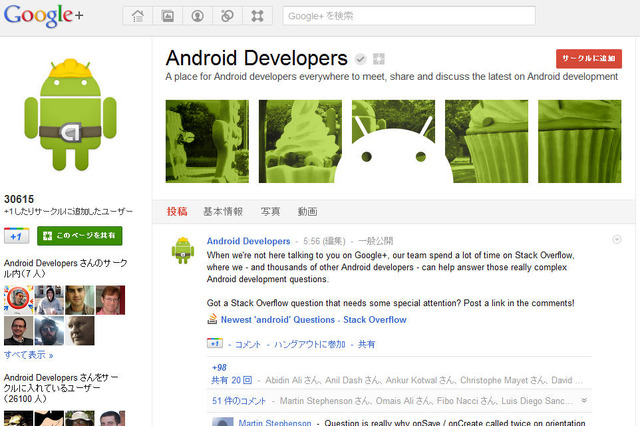Screen dimensions: 640x426
Task: Click the +98 count link
Action: point(219,368)
